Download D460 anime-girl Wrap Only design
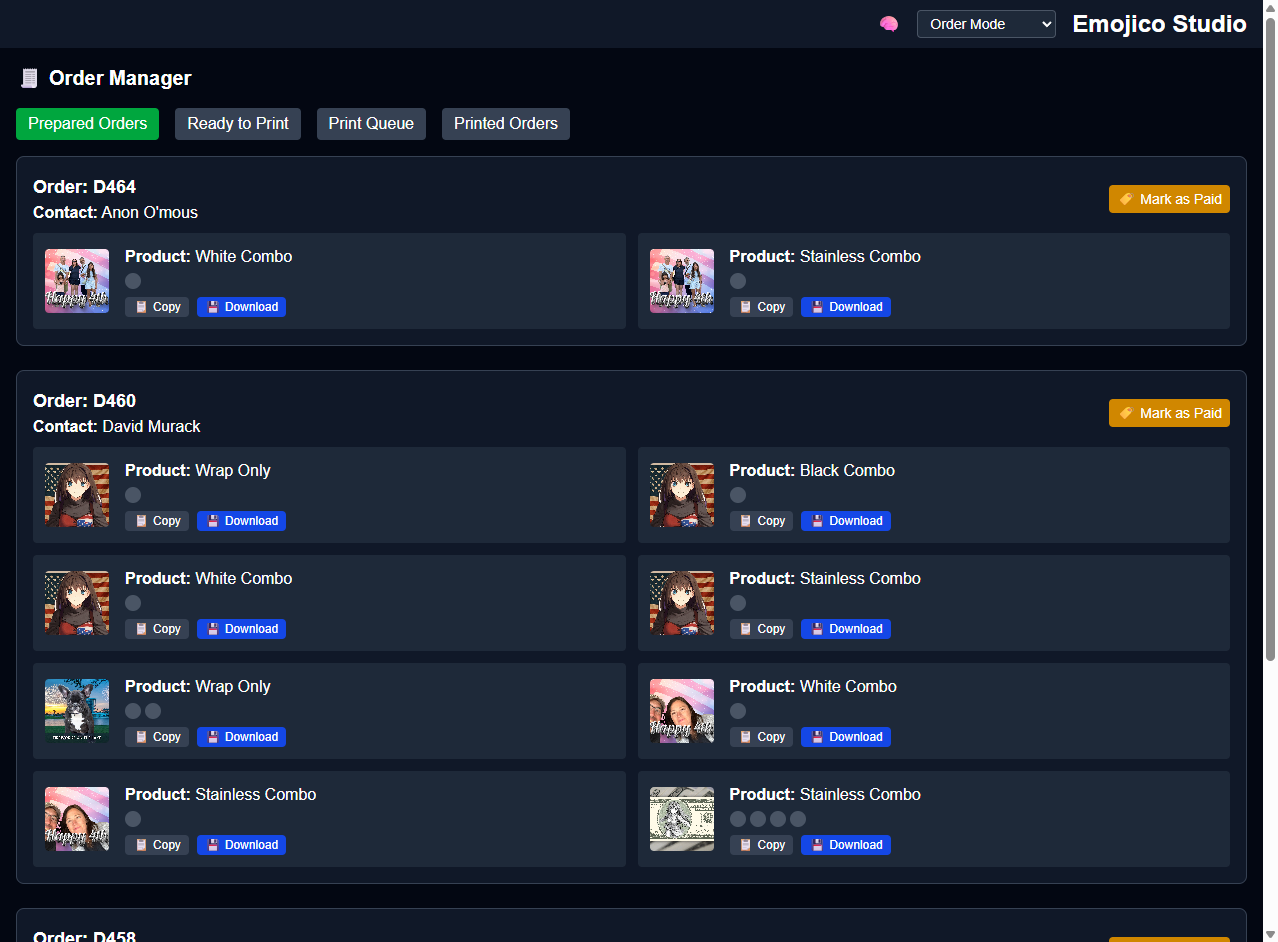Viewport: 1278px width, 942px height. 241,521
